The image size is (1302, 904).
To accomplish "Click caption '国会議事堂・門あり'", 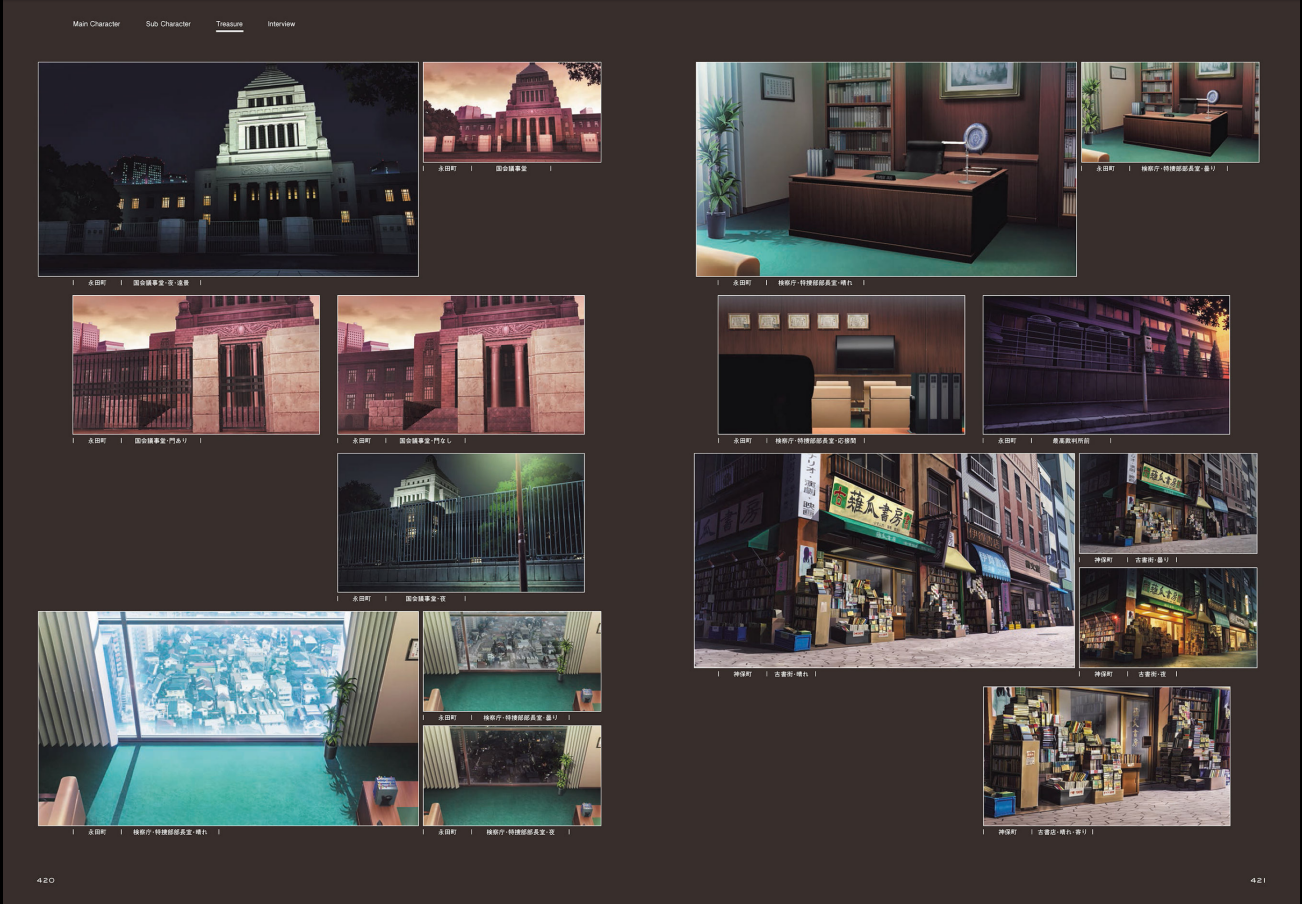I will tap(161, 441).
